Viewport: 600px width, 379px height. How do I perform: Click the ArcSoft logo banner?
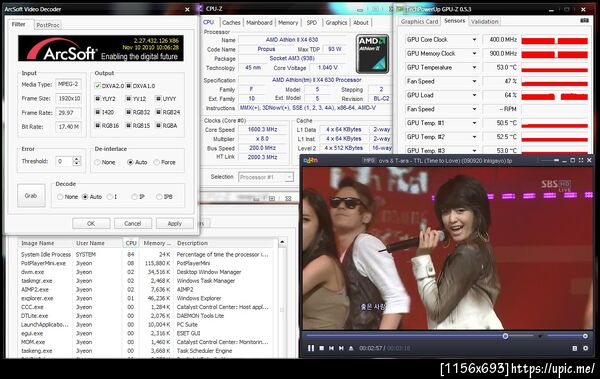coord(101,48)
